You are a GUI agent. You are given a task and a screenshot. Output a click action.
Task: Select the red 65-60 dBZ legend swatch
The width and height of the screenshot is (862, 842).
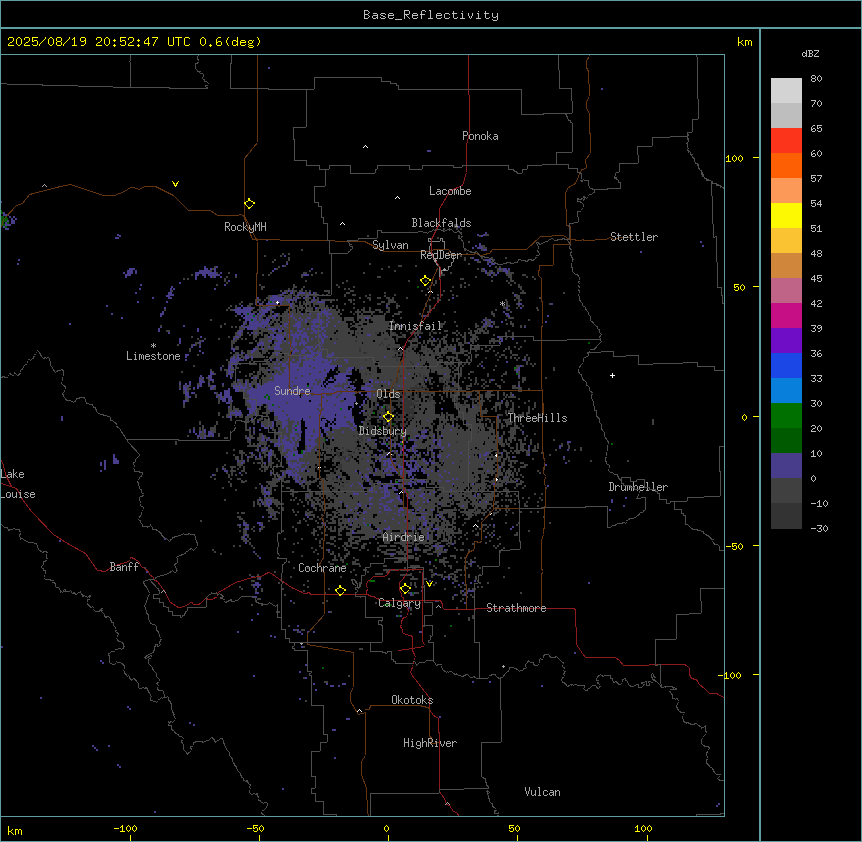point(786,141)
